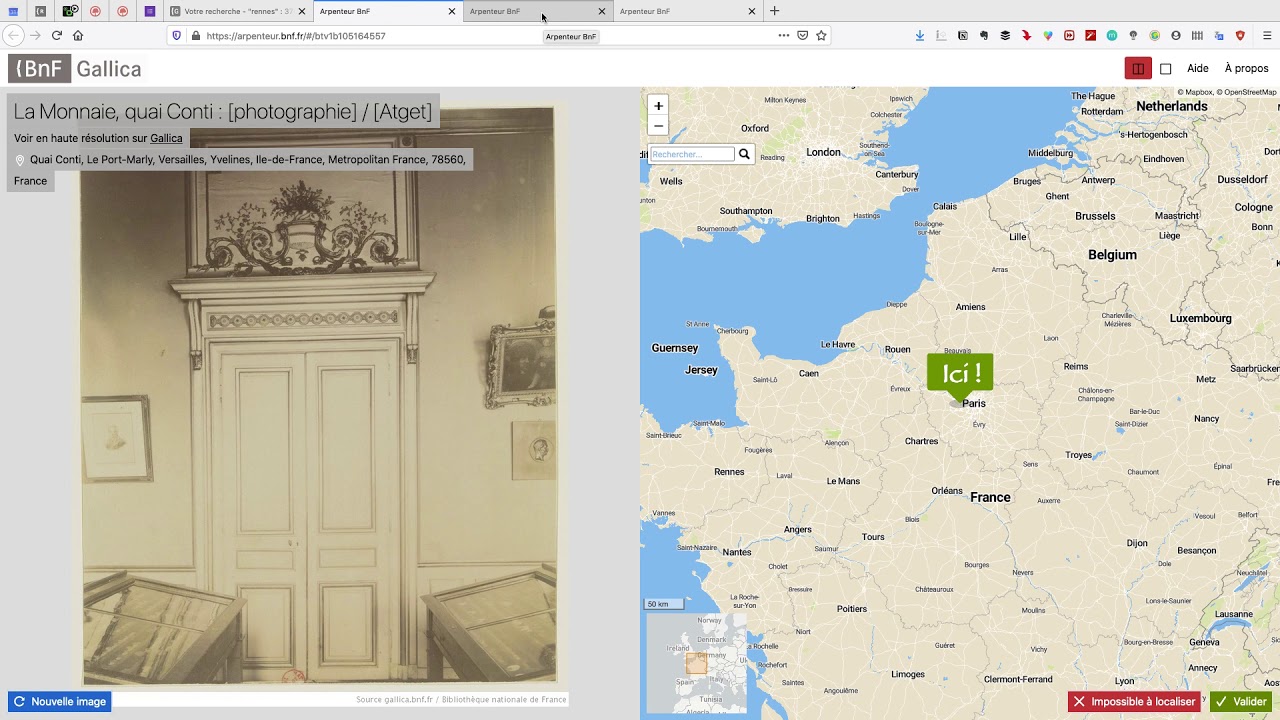Click the map zoom in plus button
Viewport: 1280px width, 720px height.
pos(658,106)
